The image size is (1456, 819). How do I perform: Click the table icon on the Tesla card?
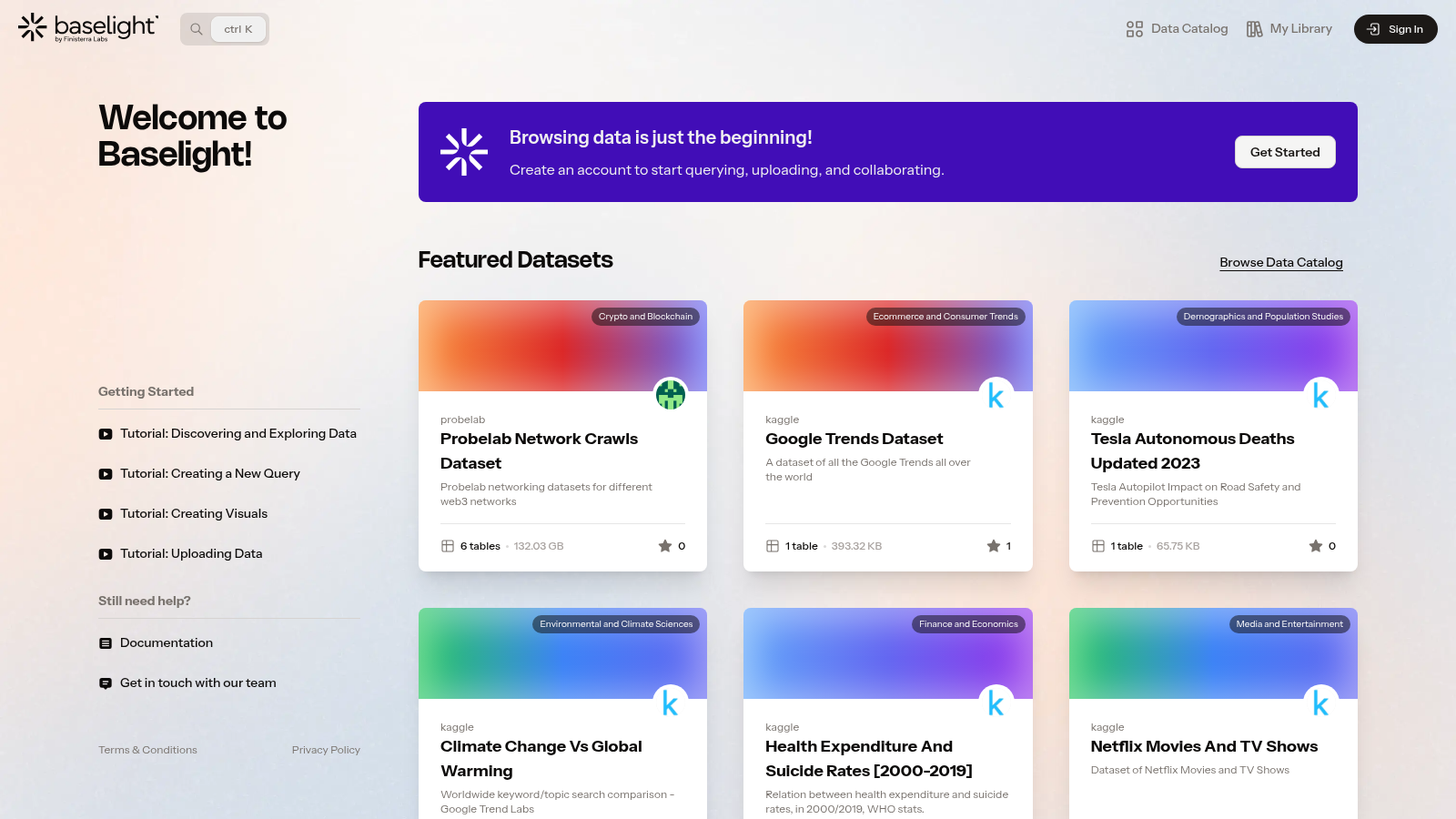point(1098,546)
